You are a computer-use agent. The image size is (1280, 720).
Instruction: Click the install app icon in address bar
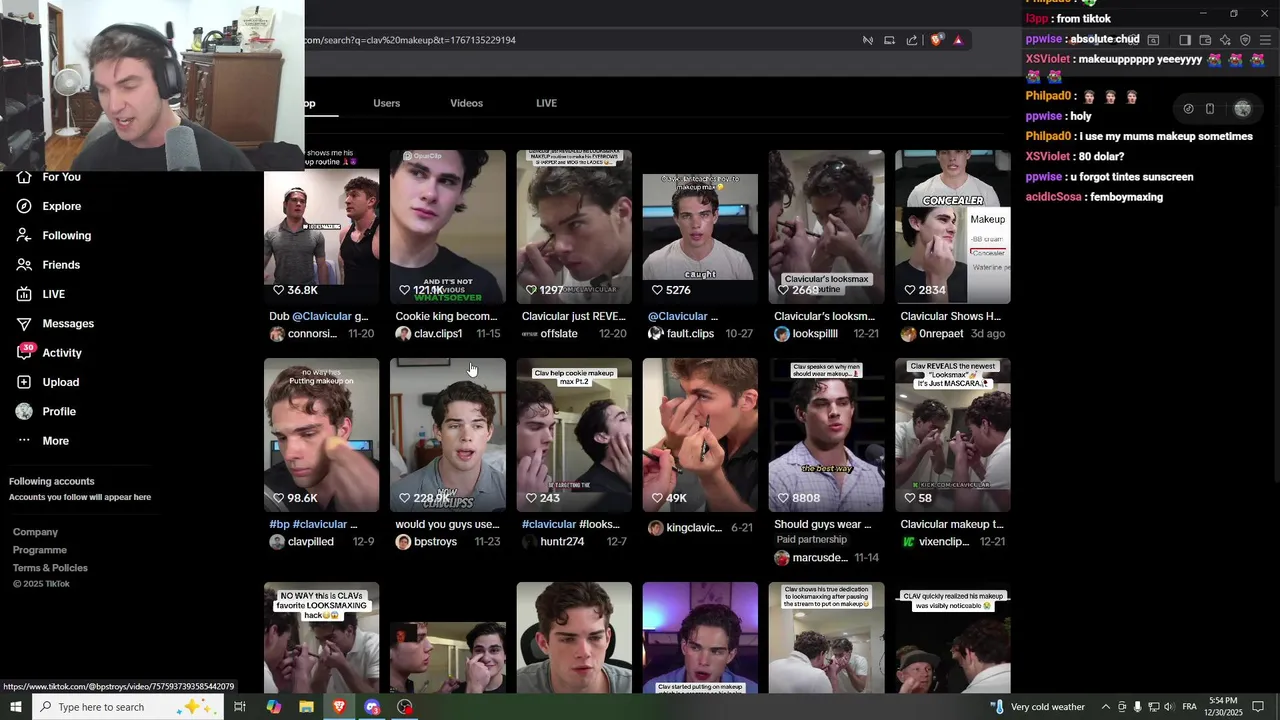889,40
